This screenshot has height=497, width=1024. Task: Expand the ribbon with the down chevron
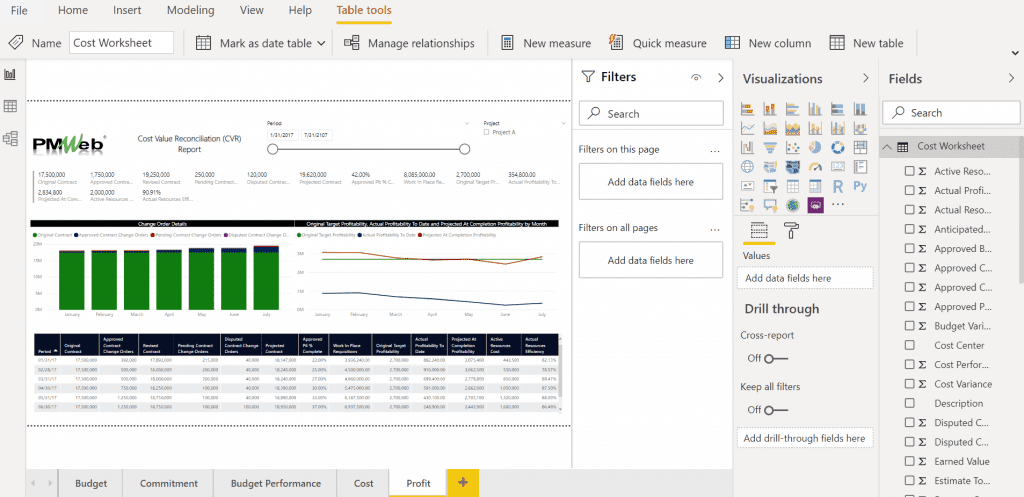coord(1016,53)
